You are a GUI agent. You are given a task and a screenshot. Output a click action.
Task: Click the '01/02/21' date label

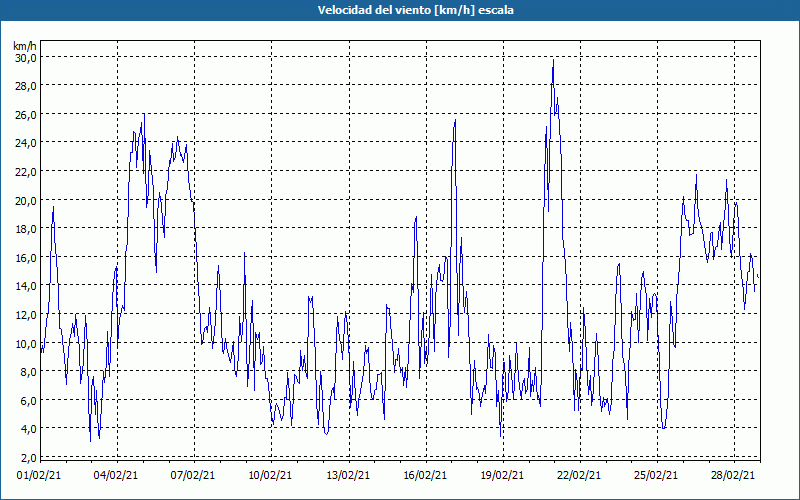tap(39, 475)
